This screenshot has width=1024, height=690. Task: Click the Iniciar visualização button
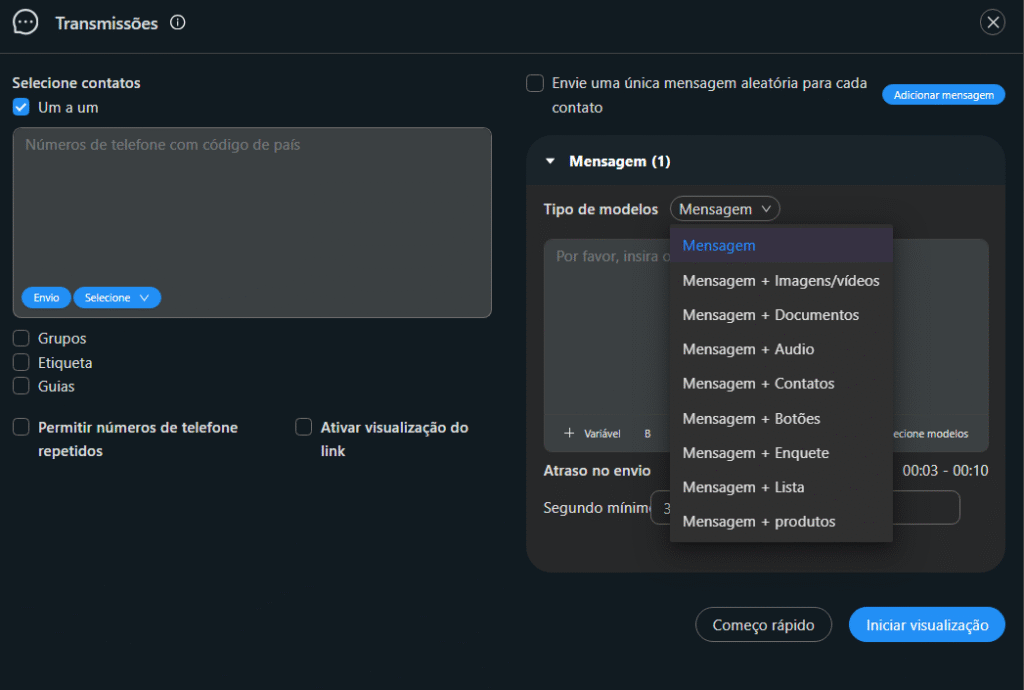pos(926,625)
